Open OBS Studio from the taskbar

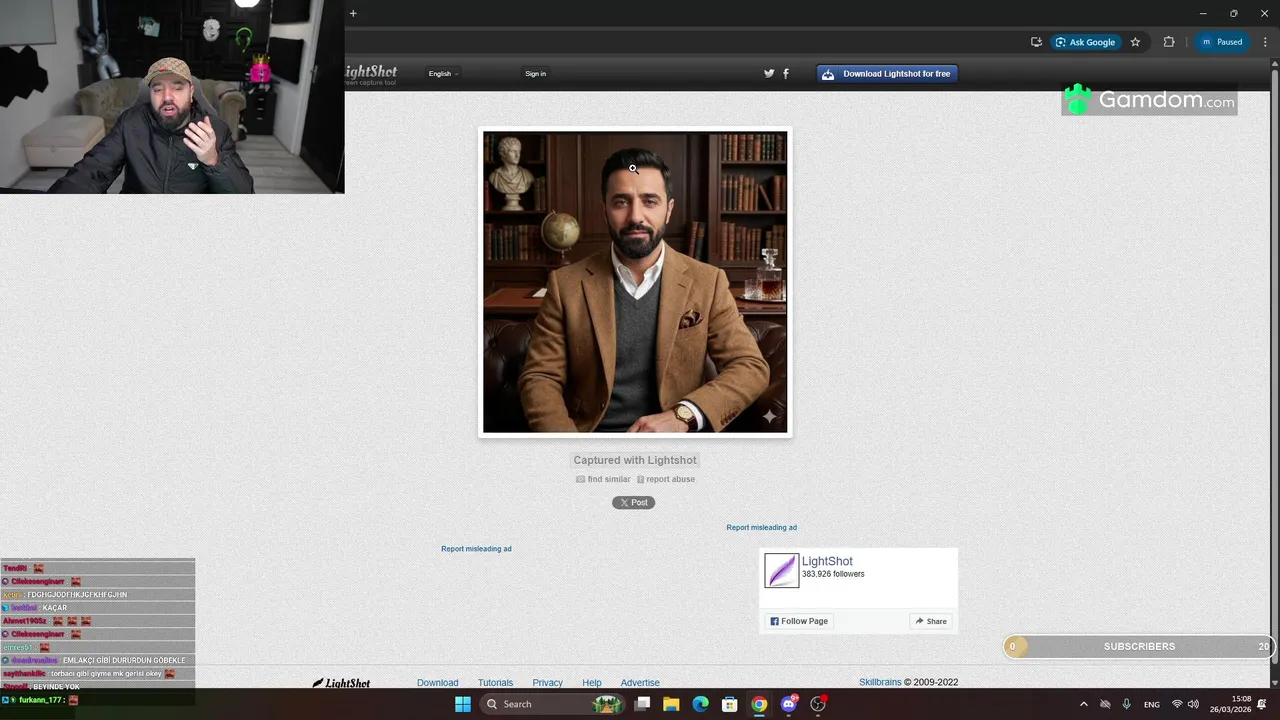[818, 704]
